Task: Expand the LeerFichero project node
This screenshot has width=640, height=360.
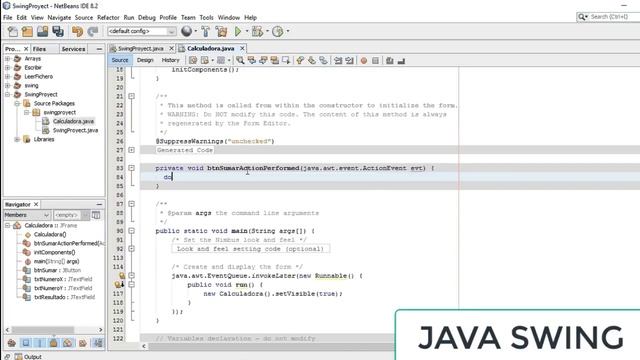Action: coord(7,77)
